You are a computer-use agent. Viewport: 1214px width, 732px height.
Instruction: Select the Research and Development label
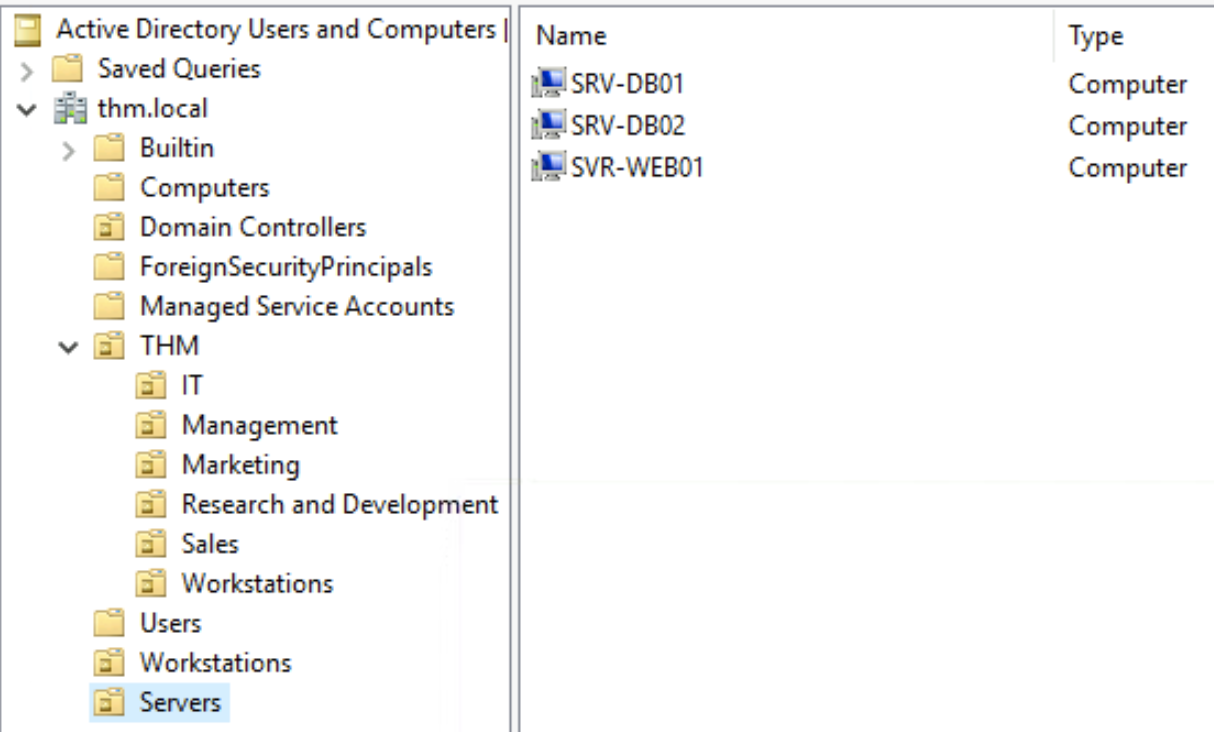pyautogui.click(x=340, y=504)
